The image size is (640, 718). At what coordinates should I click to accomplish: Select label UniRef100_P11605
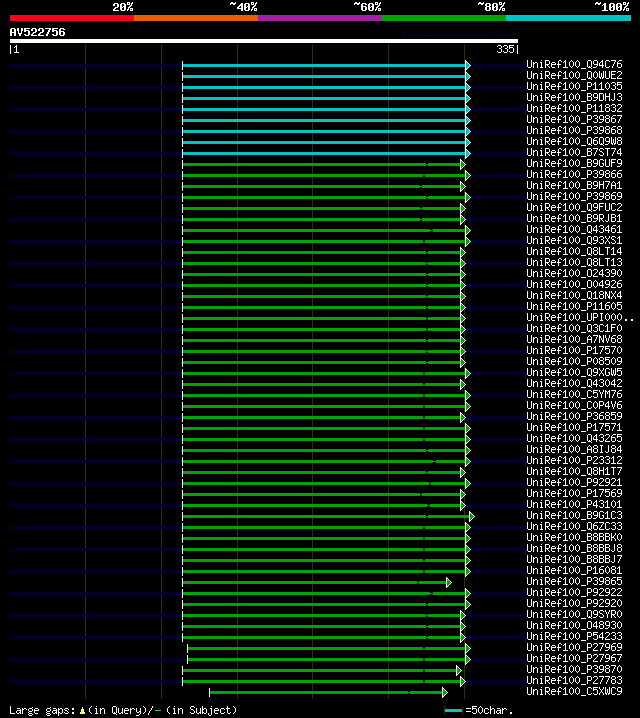coord(574,306)
